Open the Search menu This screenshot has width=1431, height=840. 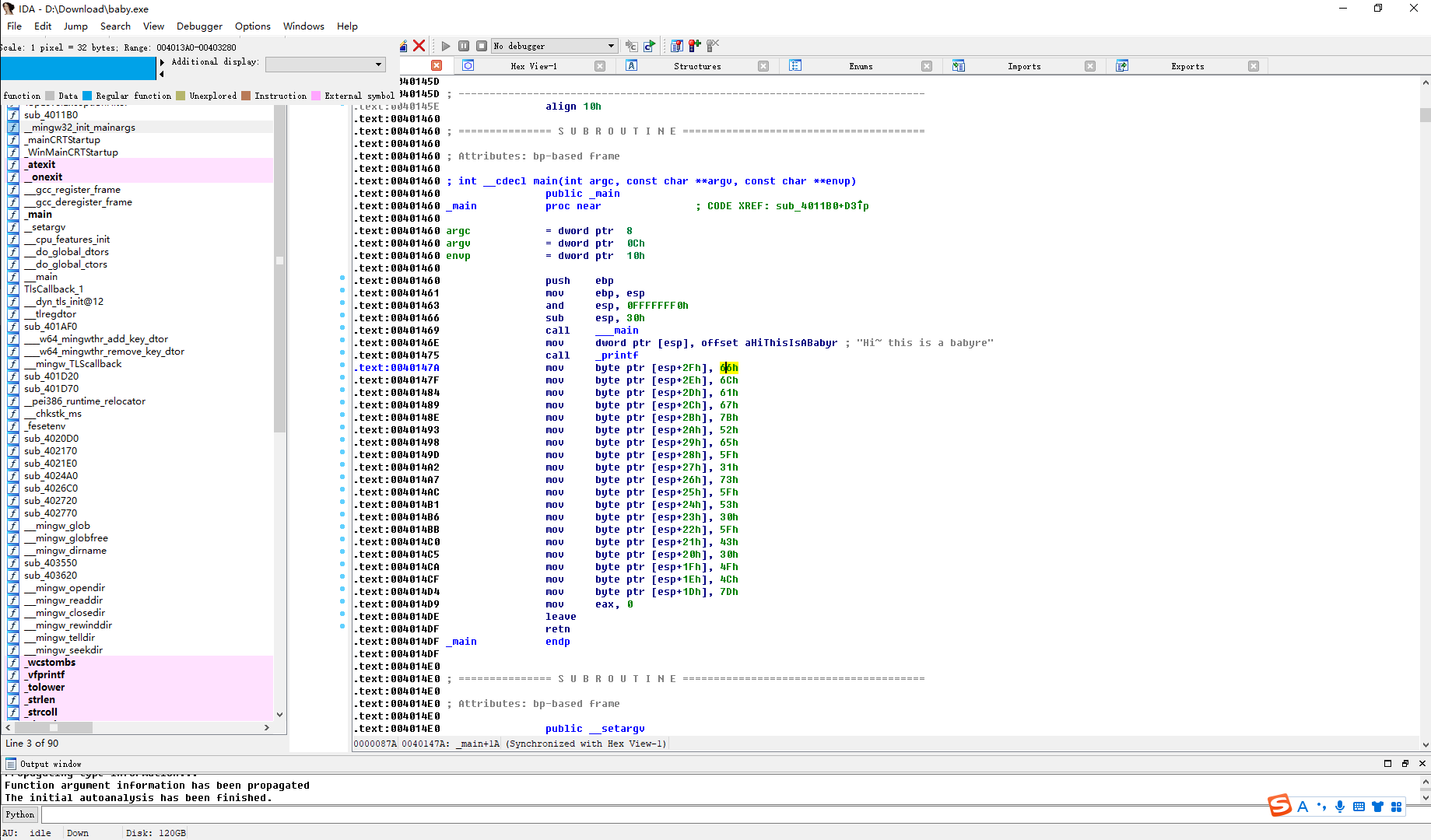[x=115, y=26]
